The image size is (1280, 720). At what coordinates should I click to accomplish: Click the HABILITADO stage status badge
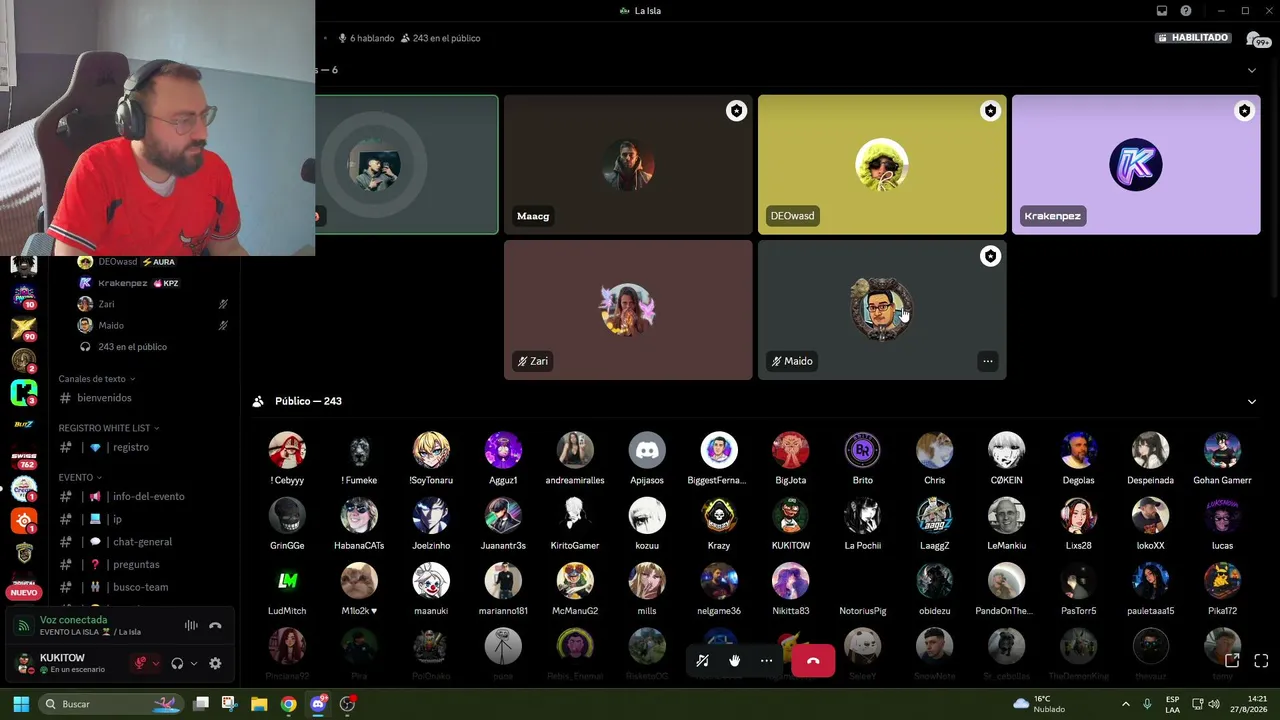(1193, 38)
